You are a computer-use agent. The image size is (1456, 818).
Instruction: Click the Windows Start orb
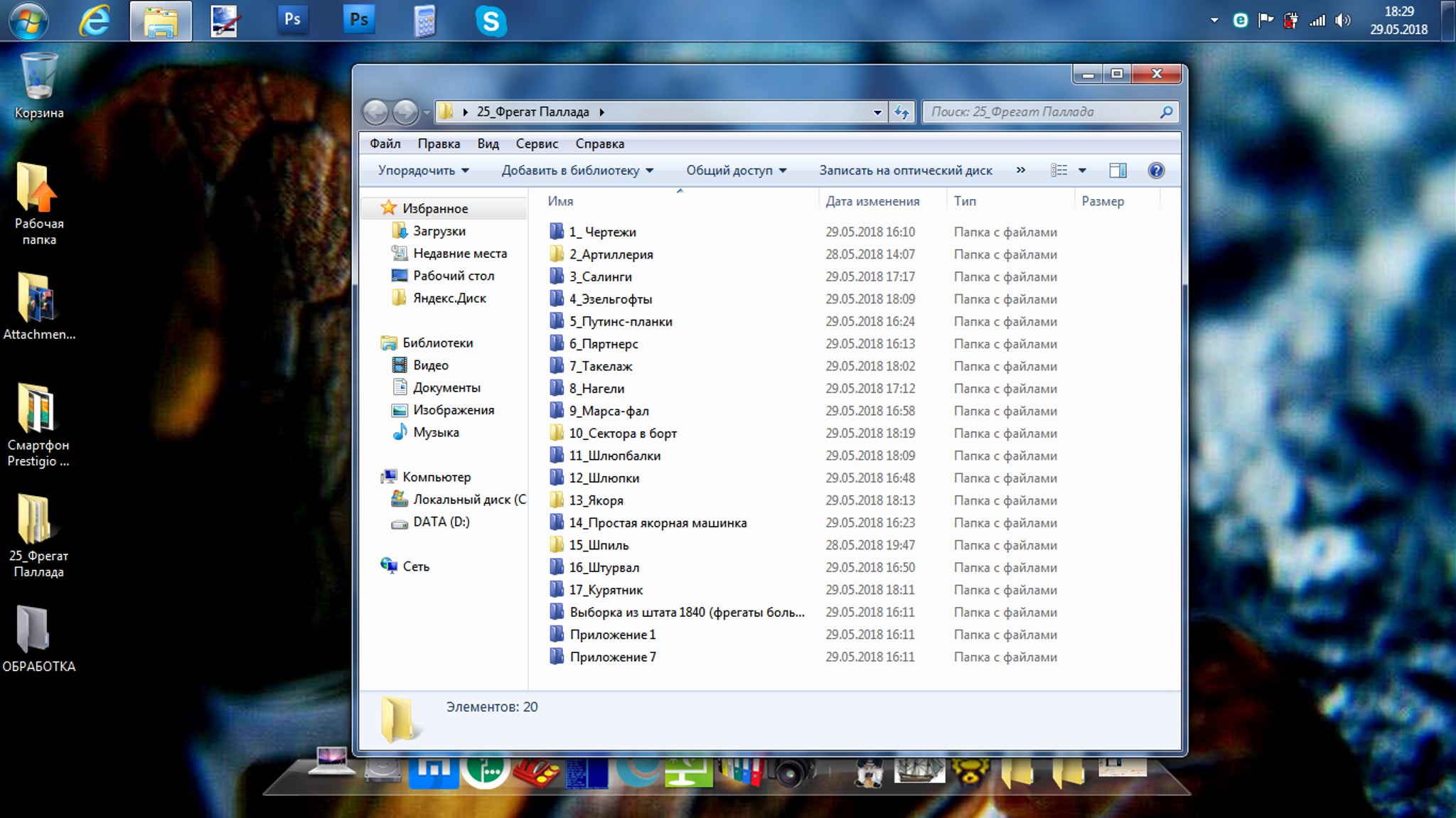(x=28, y=20)
